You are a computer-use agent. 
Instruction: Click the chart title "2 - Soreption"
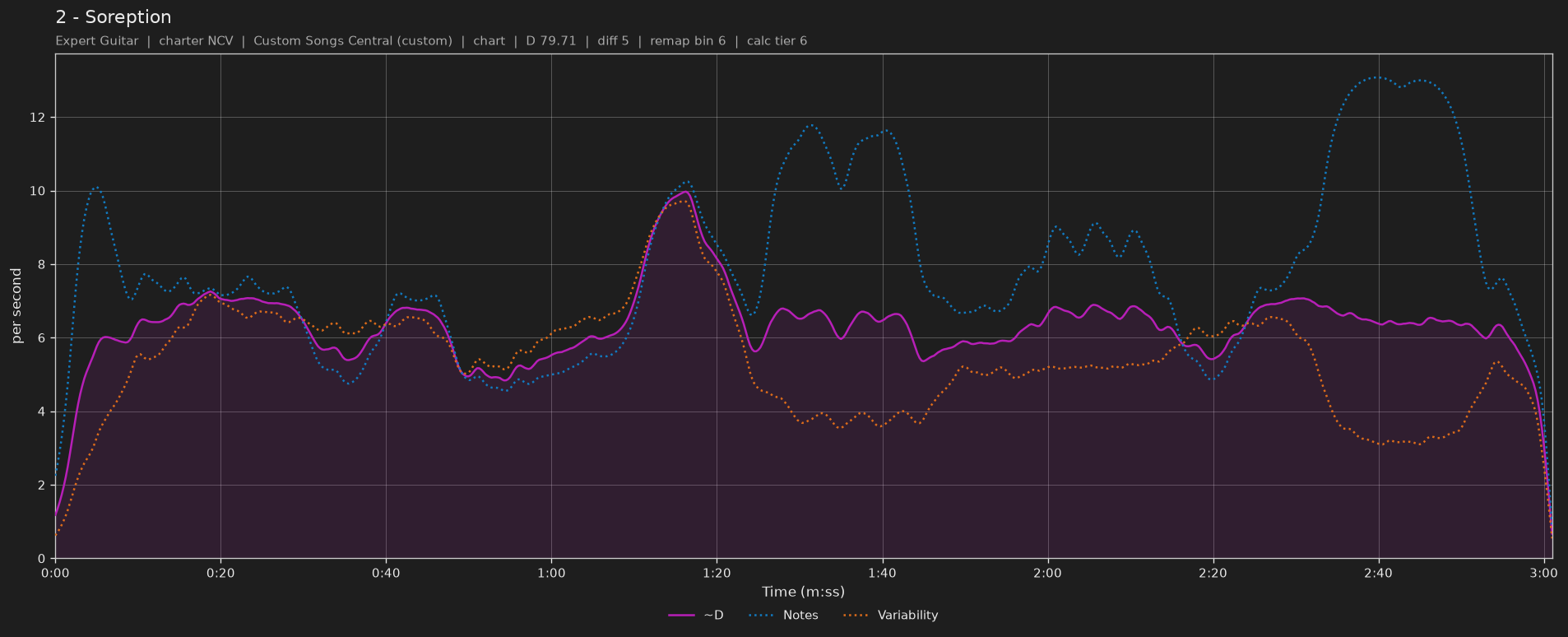[x=114, y=17]
